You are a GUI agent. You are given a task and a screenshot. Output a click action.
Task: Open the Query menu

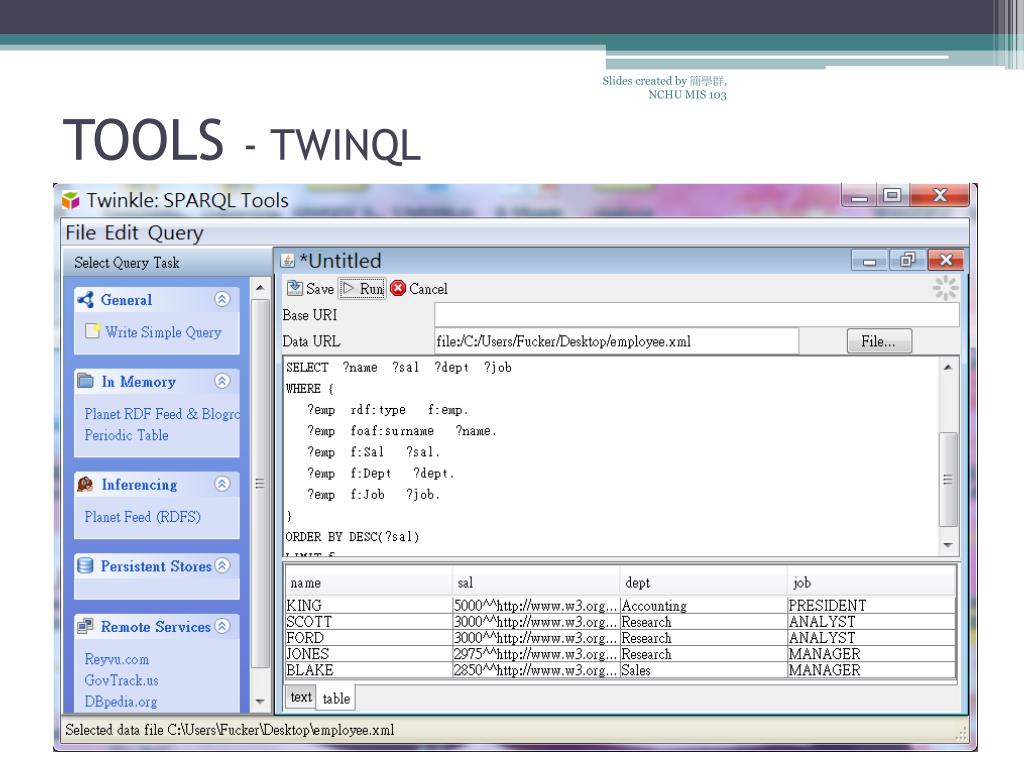pyautogui.click(x=176, y=233)
